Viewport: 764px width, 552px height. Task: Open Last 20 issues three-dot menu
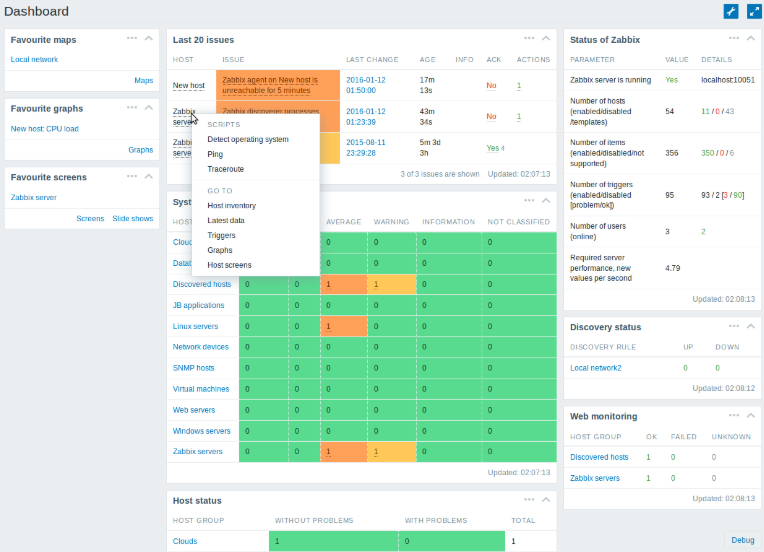(529, 38)
